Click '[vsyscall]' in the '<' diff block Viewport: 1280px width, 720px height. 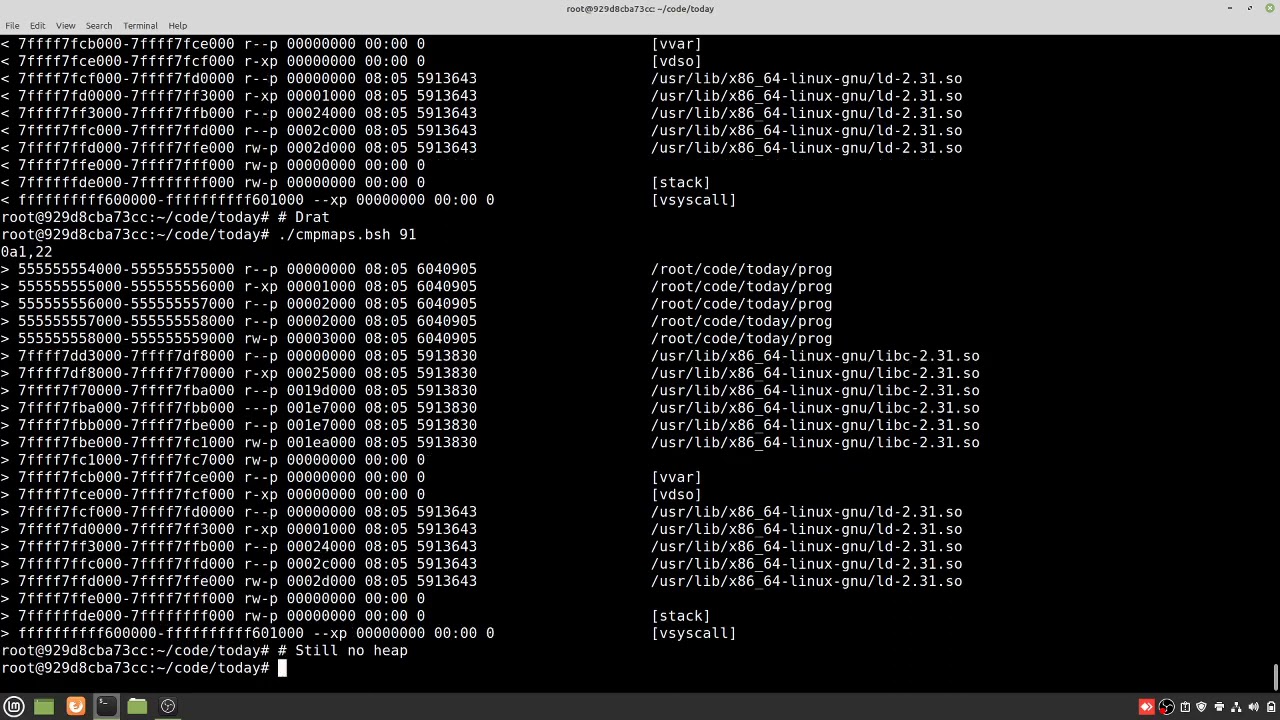pyautogui.click(x=694, y=200)
